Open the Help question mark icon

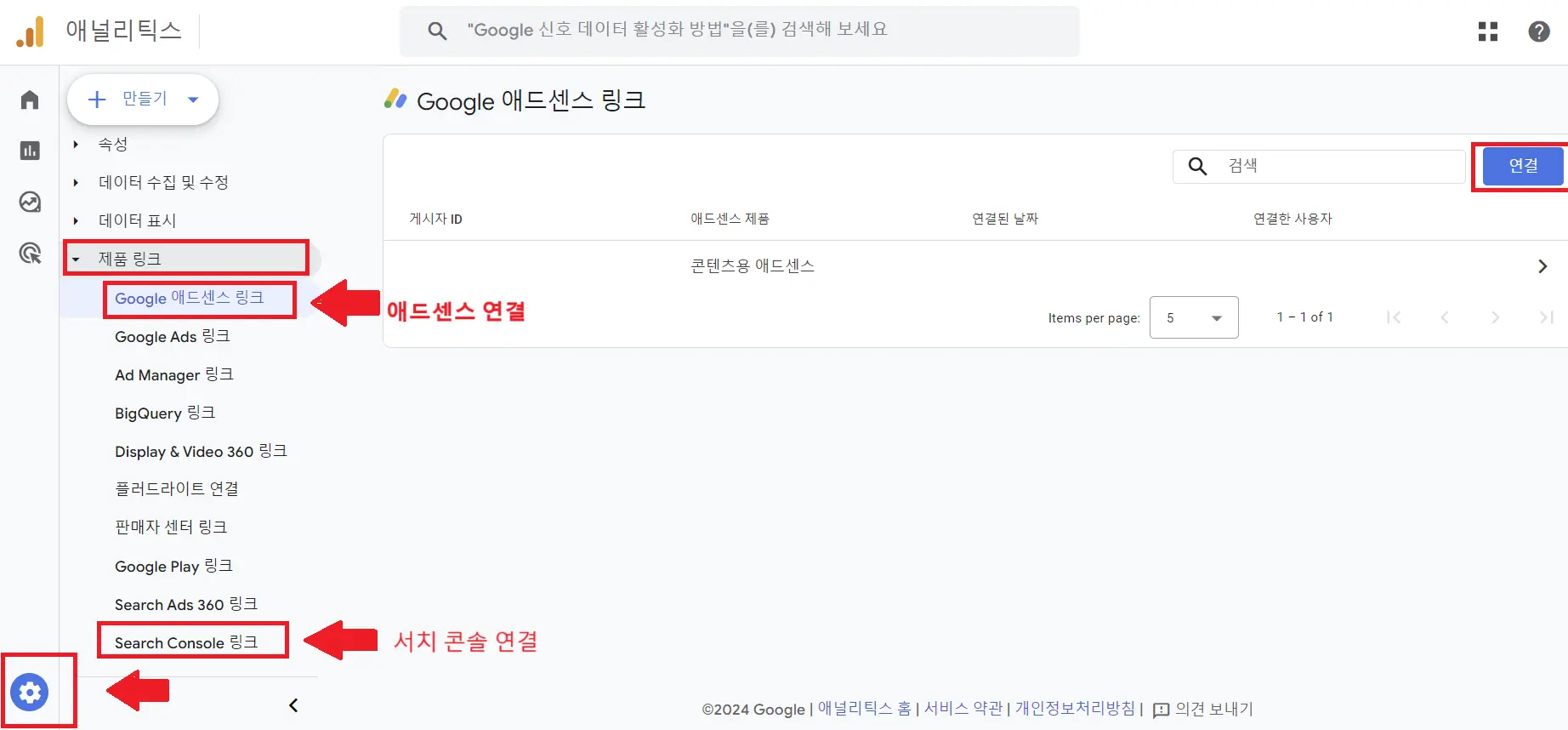click(x=1539, y=31)
